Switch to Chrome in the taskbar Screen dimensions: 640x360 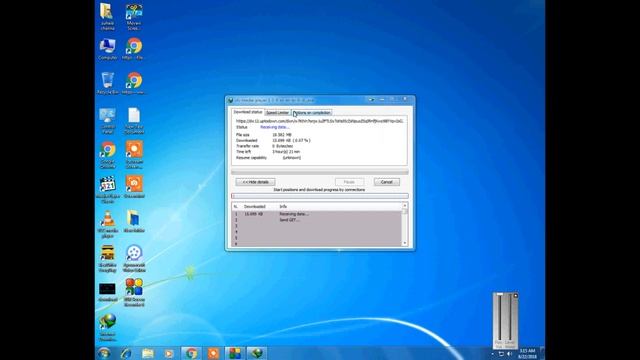(x=191, y=353)
